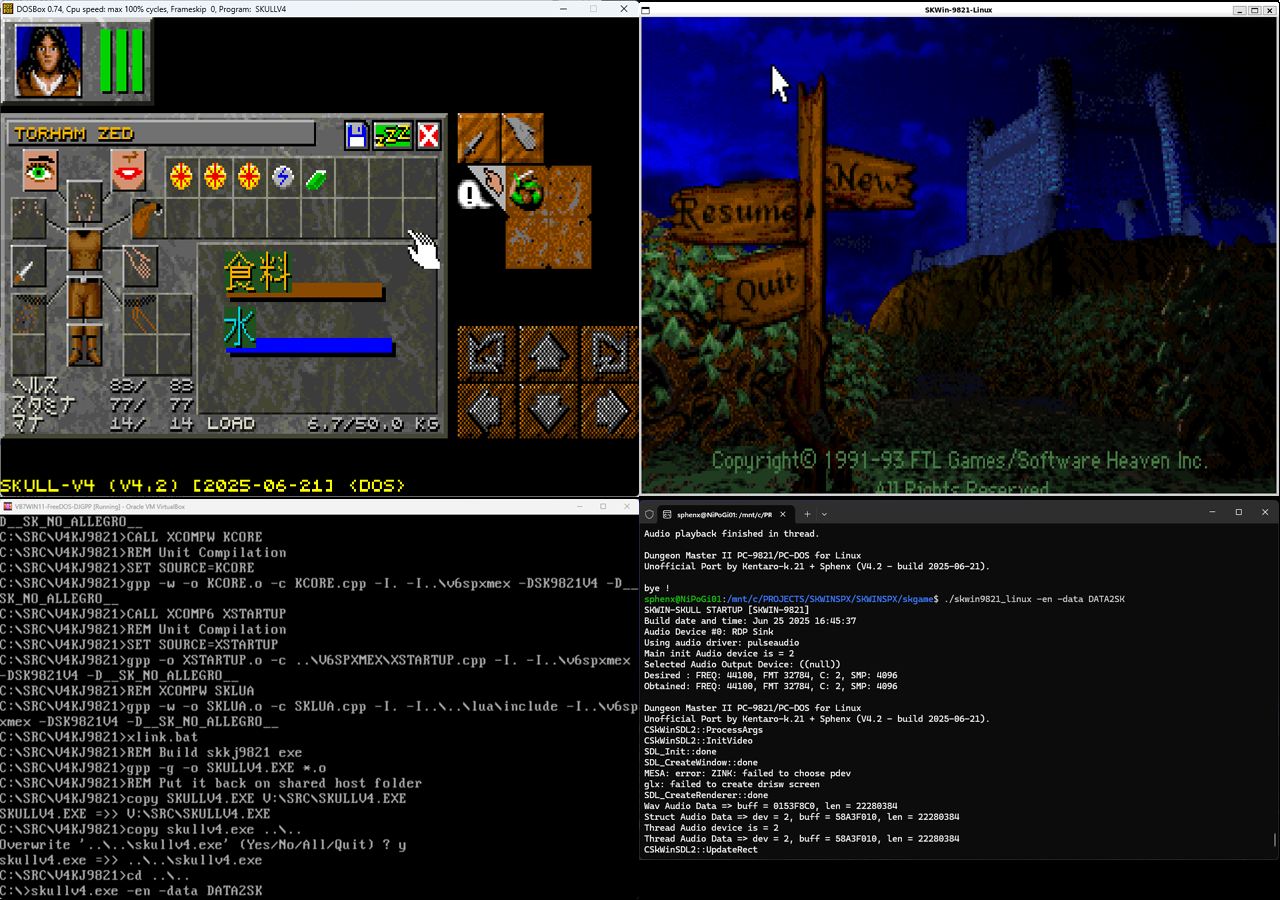Click the move forward arrow
This screenshot has height=900, width=1280.
(547, 353)
